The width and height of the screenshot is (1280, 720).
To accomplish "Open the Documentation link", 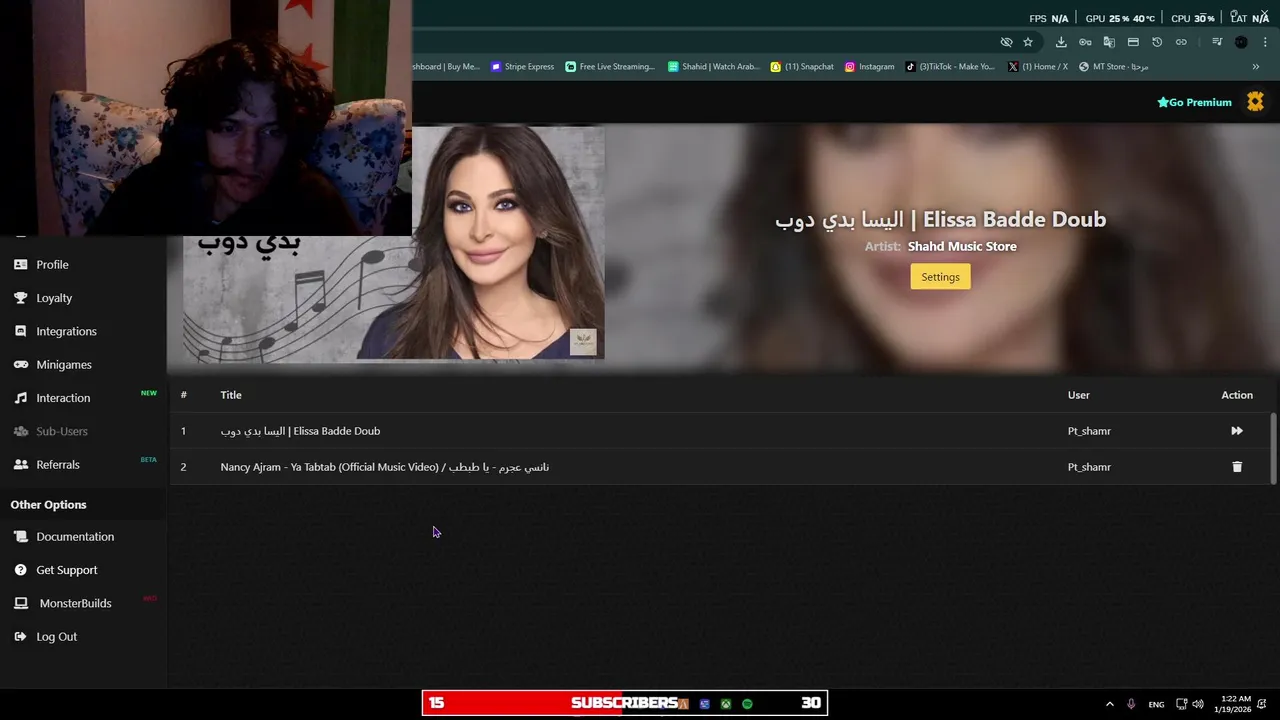I will (75, 537).
